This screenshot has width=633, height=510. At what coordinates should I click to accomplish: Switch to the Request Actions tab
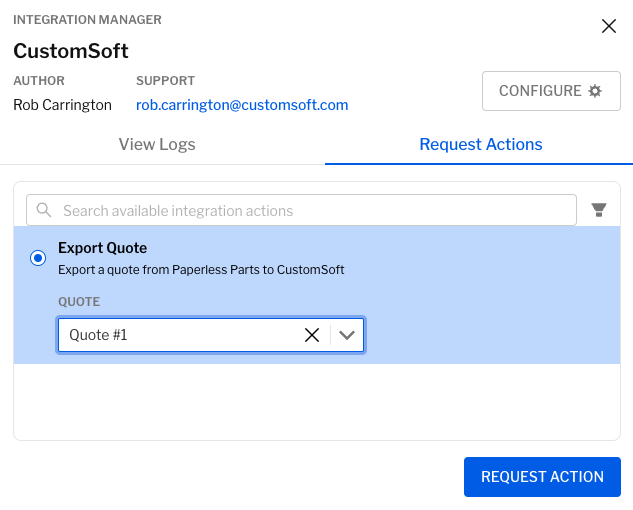(x=481, y=144)
